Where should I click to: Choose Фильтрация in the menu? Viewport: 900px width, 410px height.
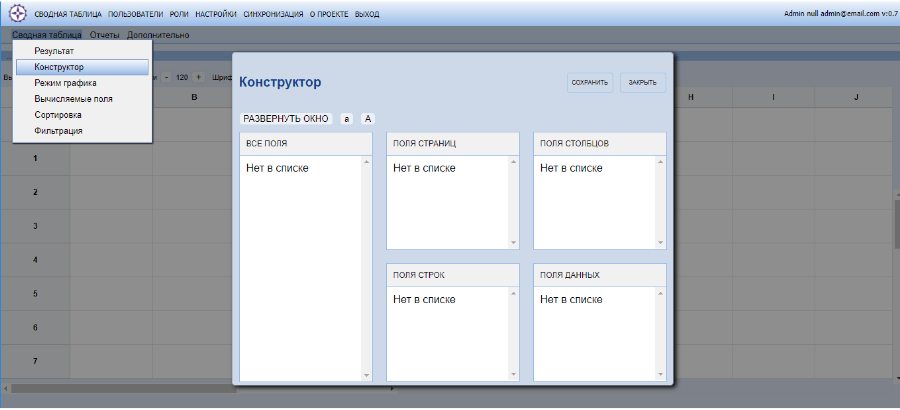pyautogui.click(x=82, y=131)
